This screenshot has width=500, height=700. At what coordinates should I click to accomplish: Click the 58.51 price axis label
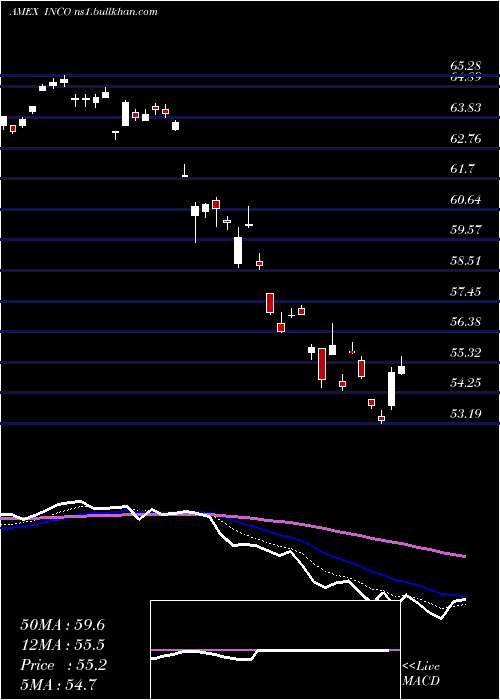click(466, 261)
